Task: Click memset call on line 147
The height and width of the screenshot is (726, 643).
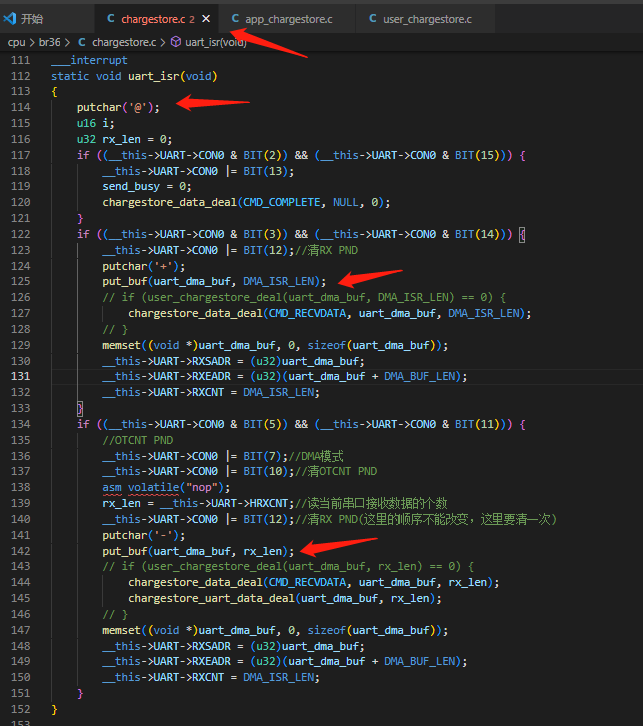Action: pos(275,631)
